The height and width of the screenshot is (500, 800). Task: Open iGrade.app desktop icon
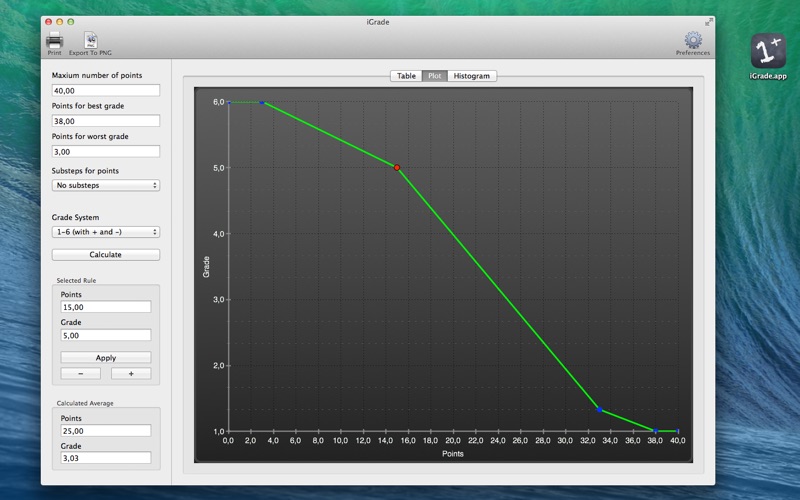768,51
